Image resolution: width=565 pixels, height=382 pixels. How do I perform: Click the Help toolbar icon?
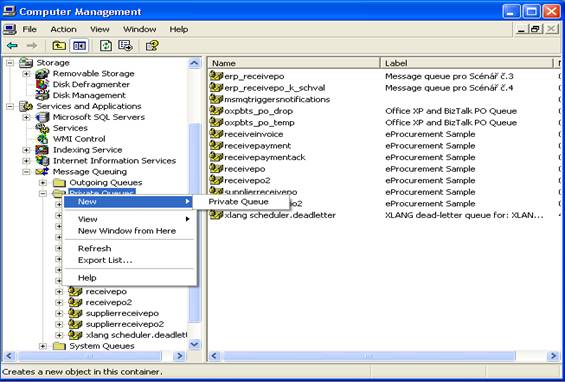click(x=152, y=46)
